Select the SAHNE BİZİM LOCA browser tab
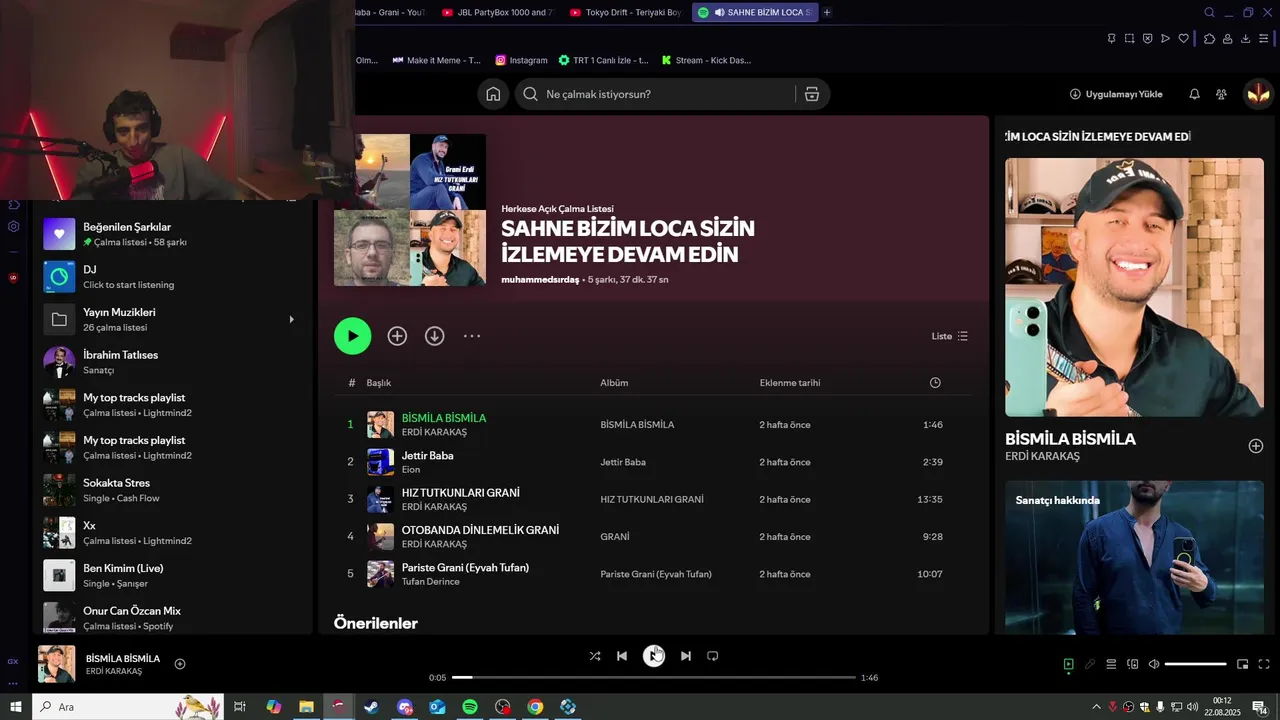 pyautogui.click(x=755, y=12)
